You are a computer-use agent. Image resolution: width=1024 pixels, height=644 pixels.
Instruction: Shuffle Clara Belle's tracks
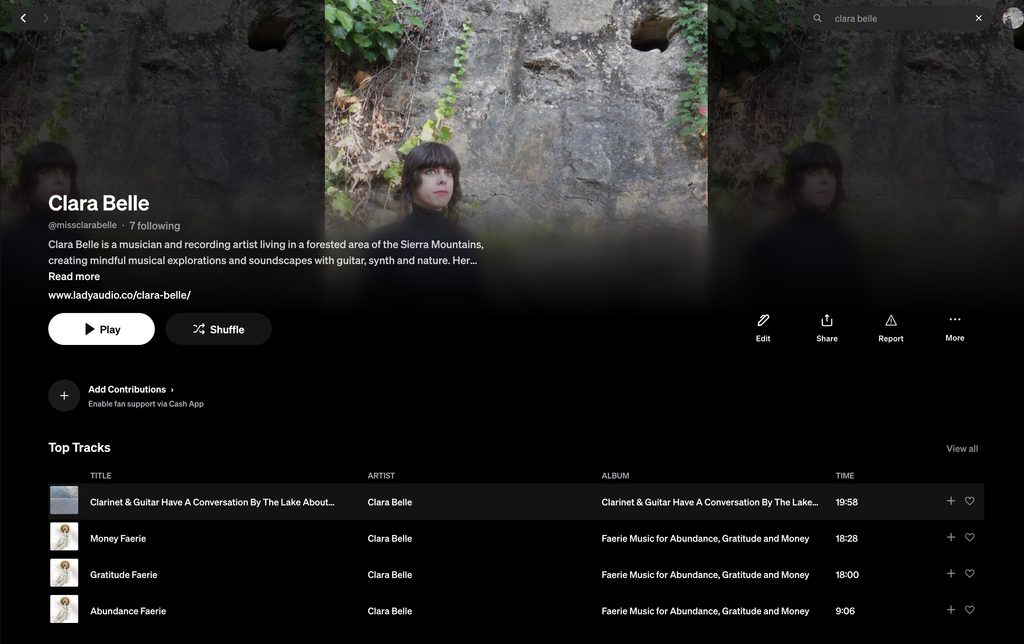point(218,329)
